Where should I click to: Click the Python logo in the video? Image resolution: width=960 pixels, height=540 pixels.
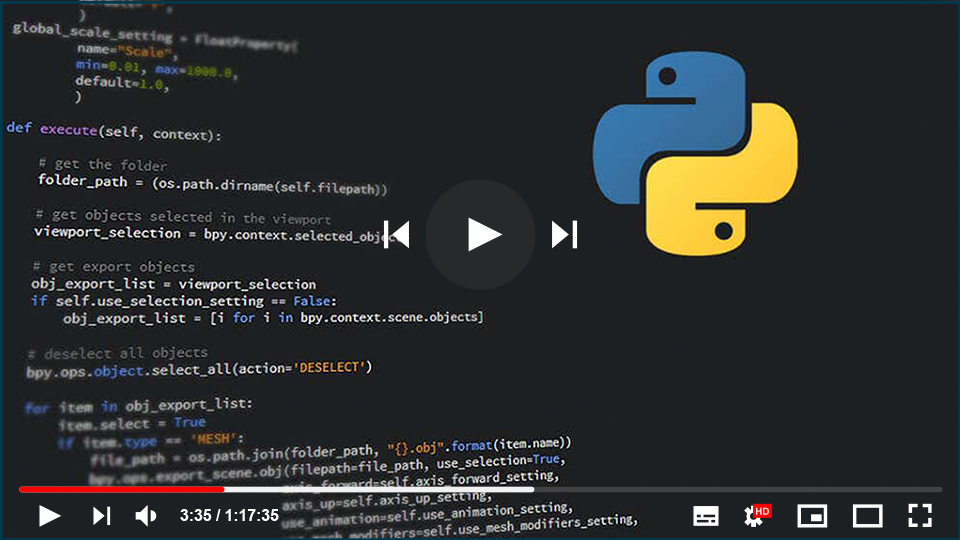tap(695, 152)
